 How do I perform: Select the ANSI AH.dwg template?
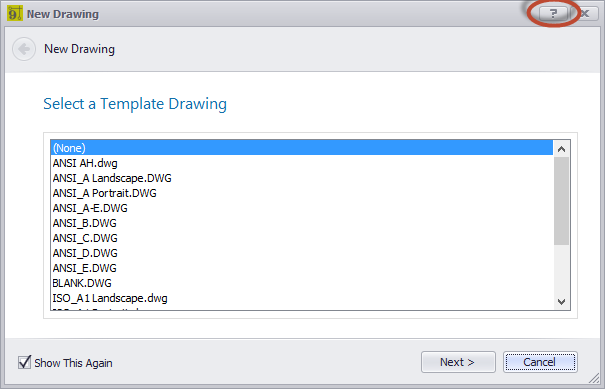pyautogui.click(x=302, y=163)
